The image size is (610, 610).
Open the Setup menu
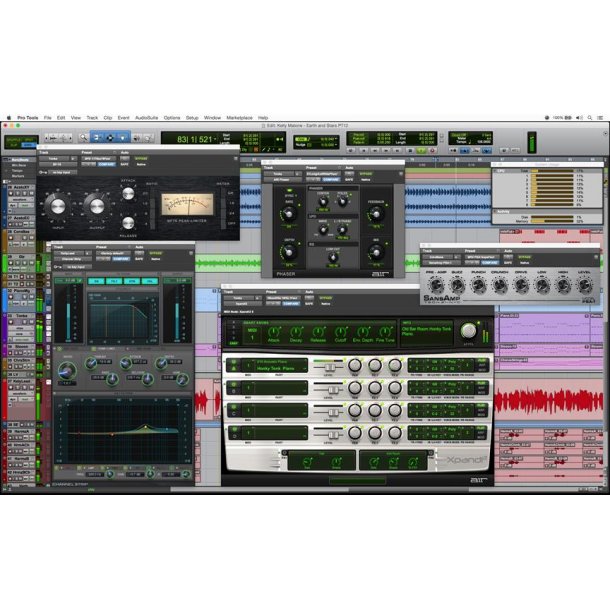click(192, 117)
